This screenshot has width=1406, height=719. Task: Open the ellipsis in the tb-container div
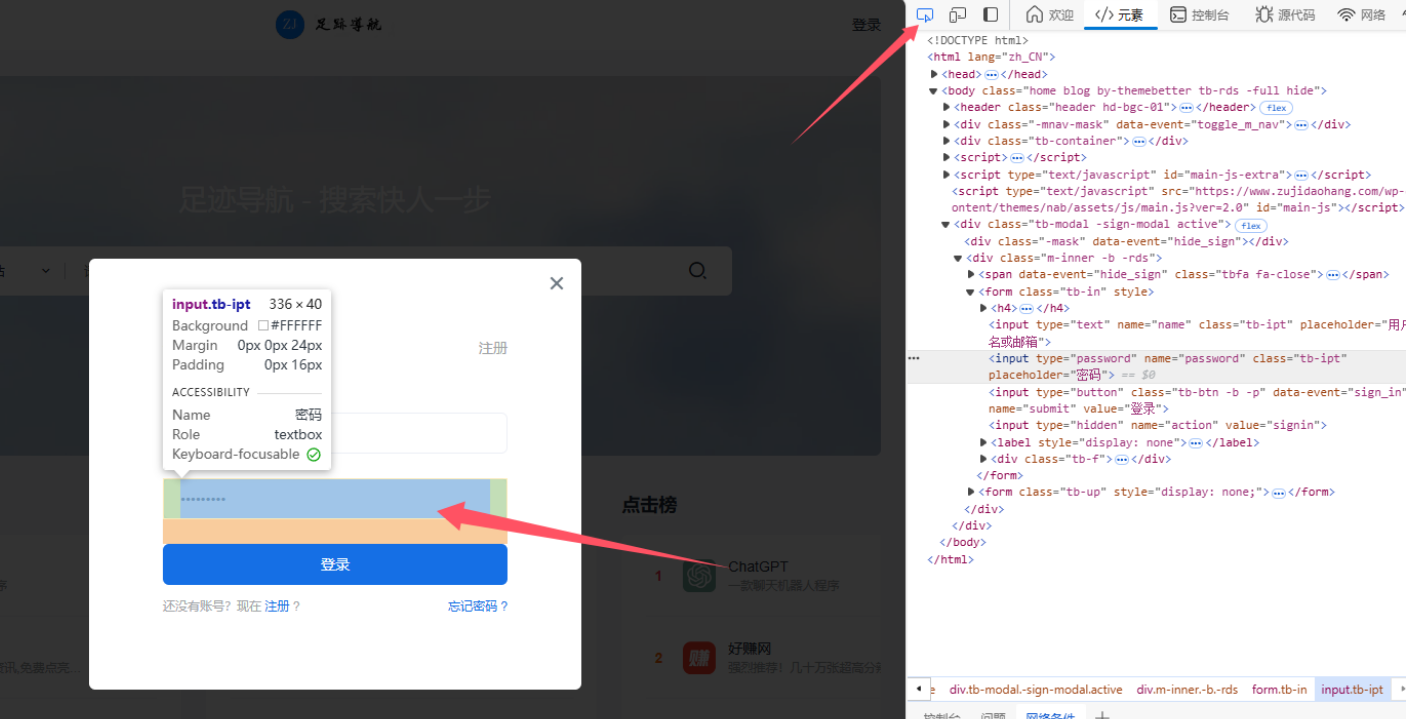1137,142
